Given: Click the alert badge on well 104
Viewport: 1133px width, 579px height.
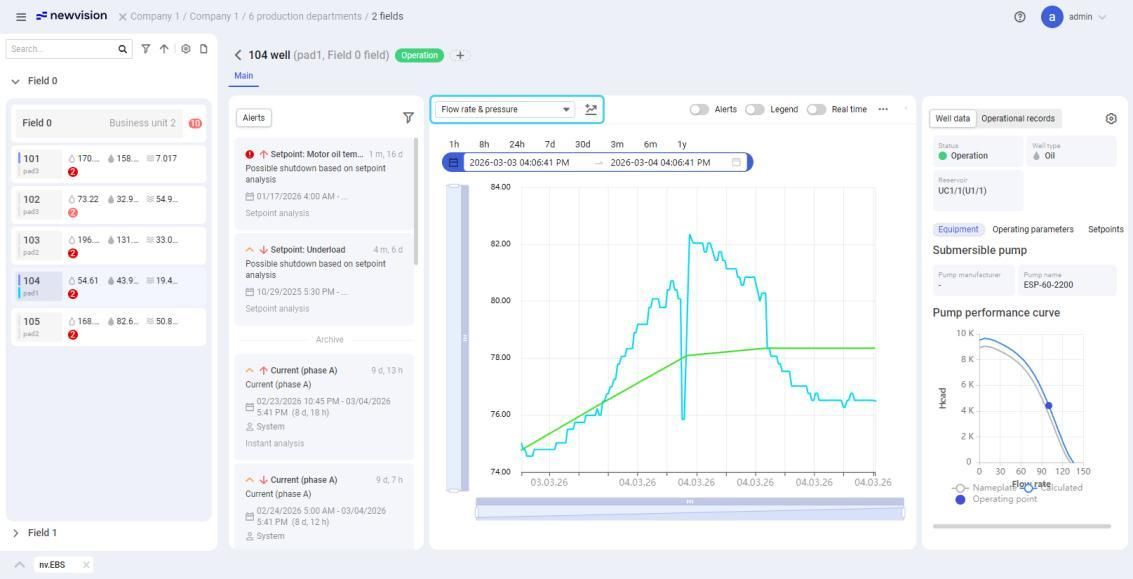Looking at the screenshot, I should click(73, 294).
